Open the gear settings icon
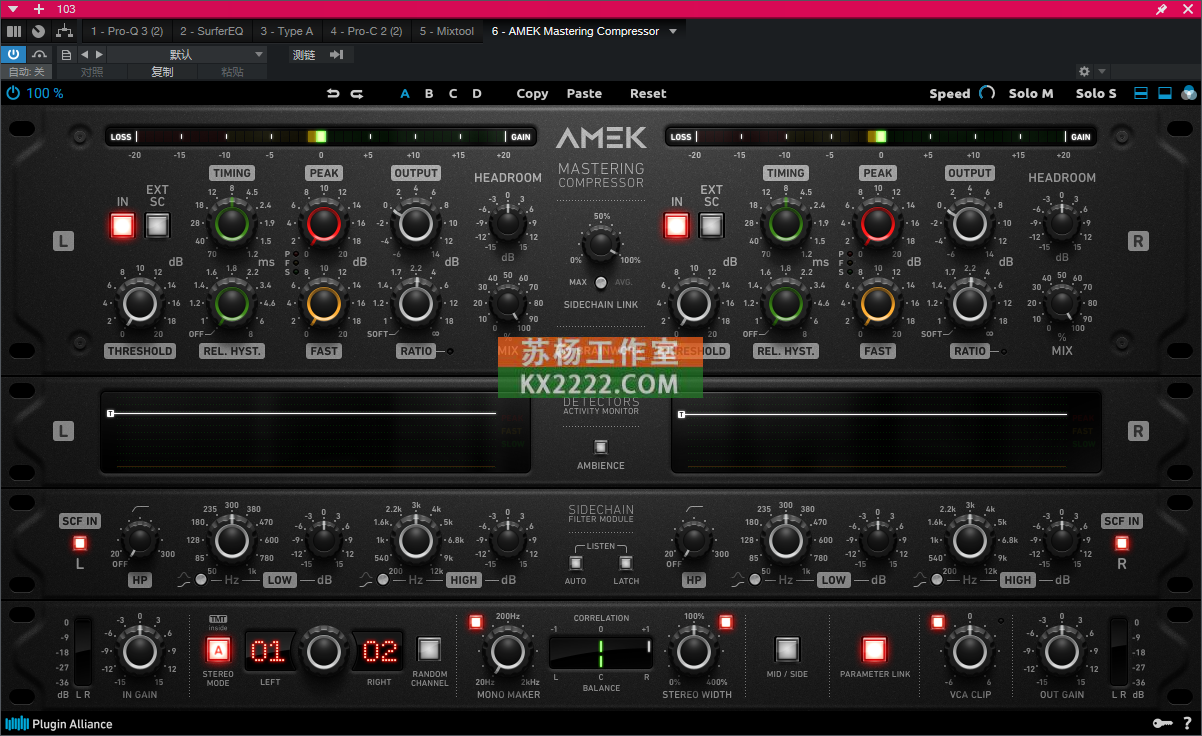This screenshot has height=736, width=1202. 1084,72
